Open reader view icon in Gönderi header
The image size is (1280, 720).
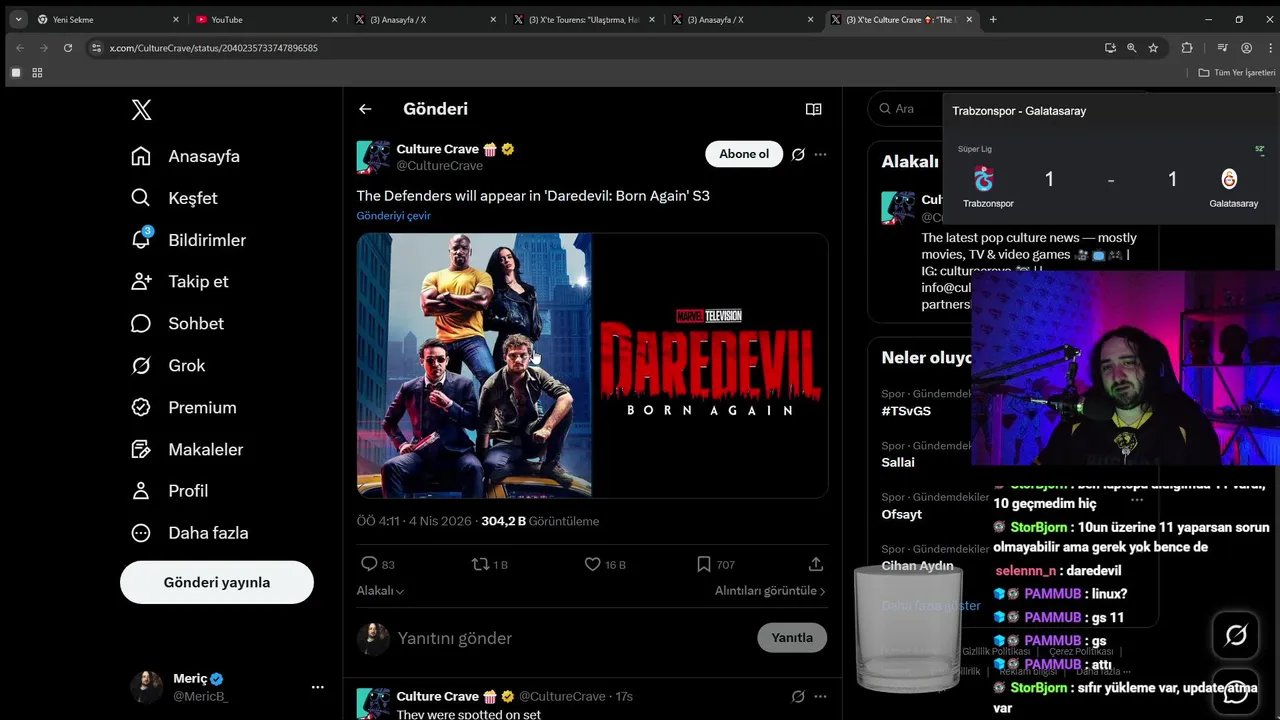814,109
